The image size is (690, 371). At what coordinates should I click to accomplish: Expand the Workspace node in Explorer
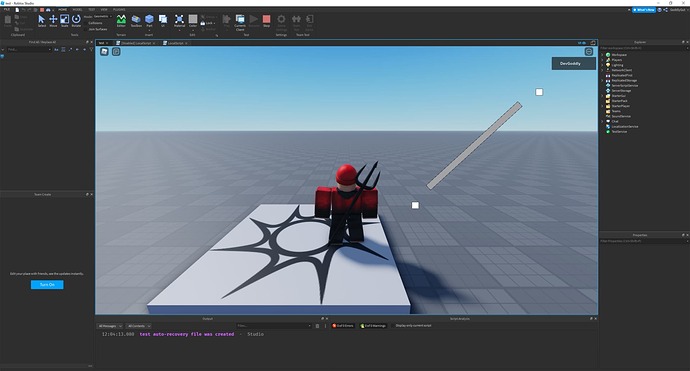pyautogui.click(x=602, y=55)
